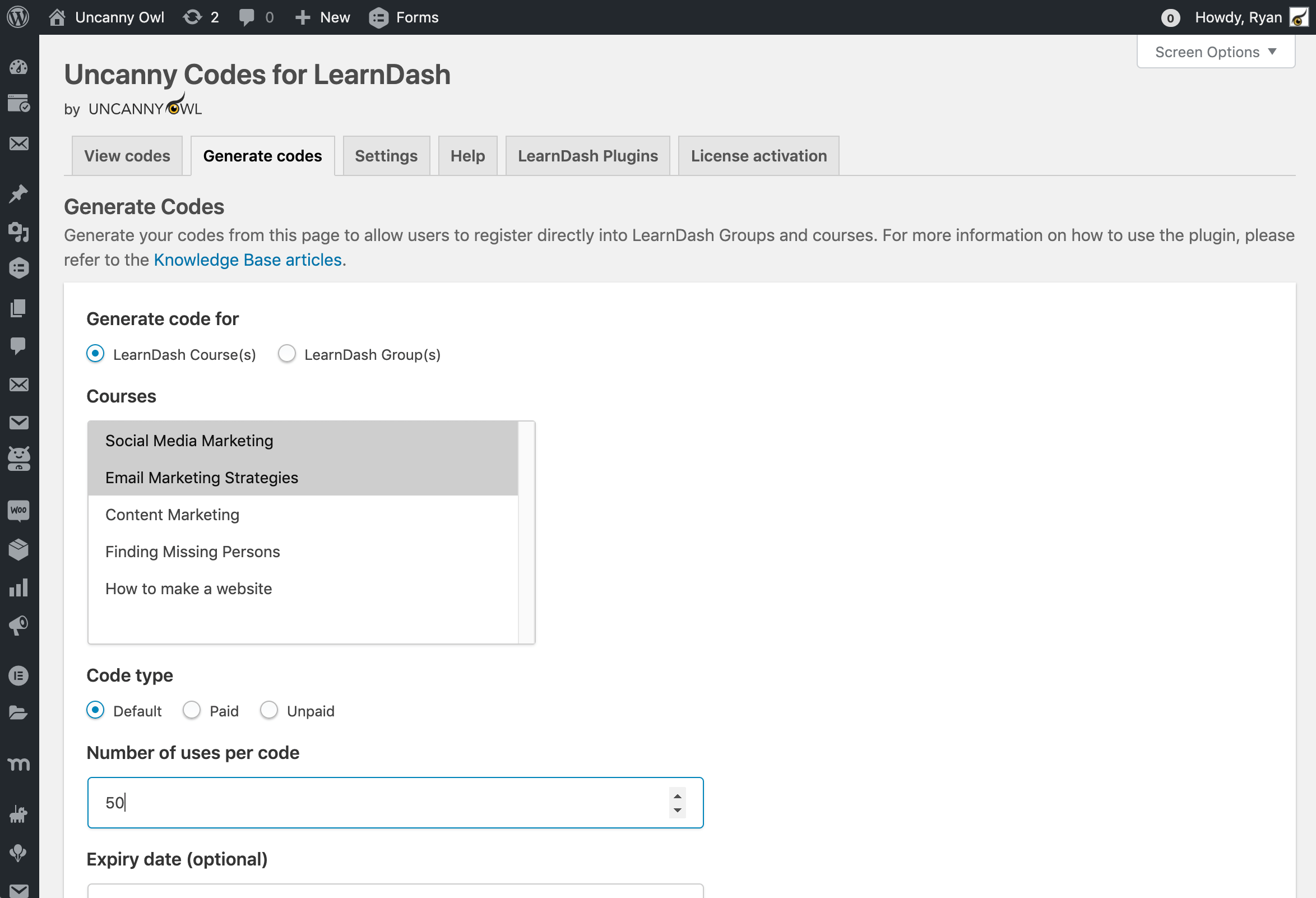Click the Elementor sidebar icon
Image resolution: width=1316 pixels, height=898 pixels.
18,675
